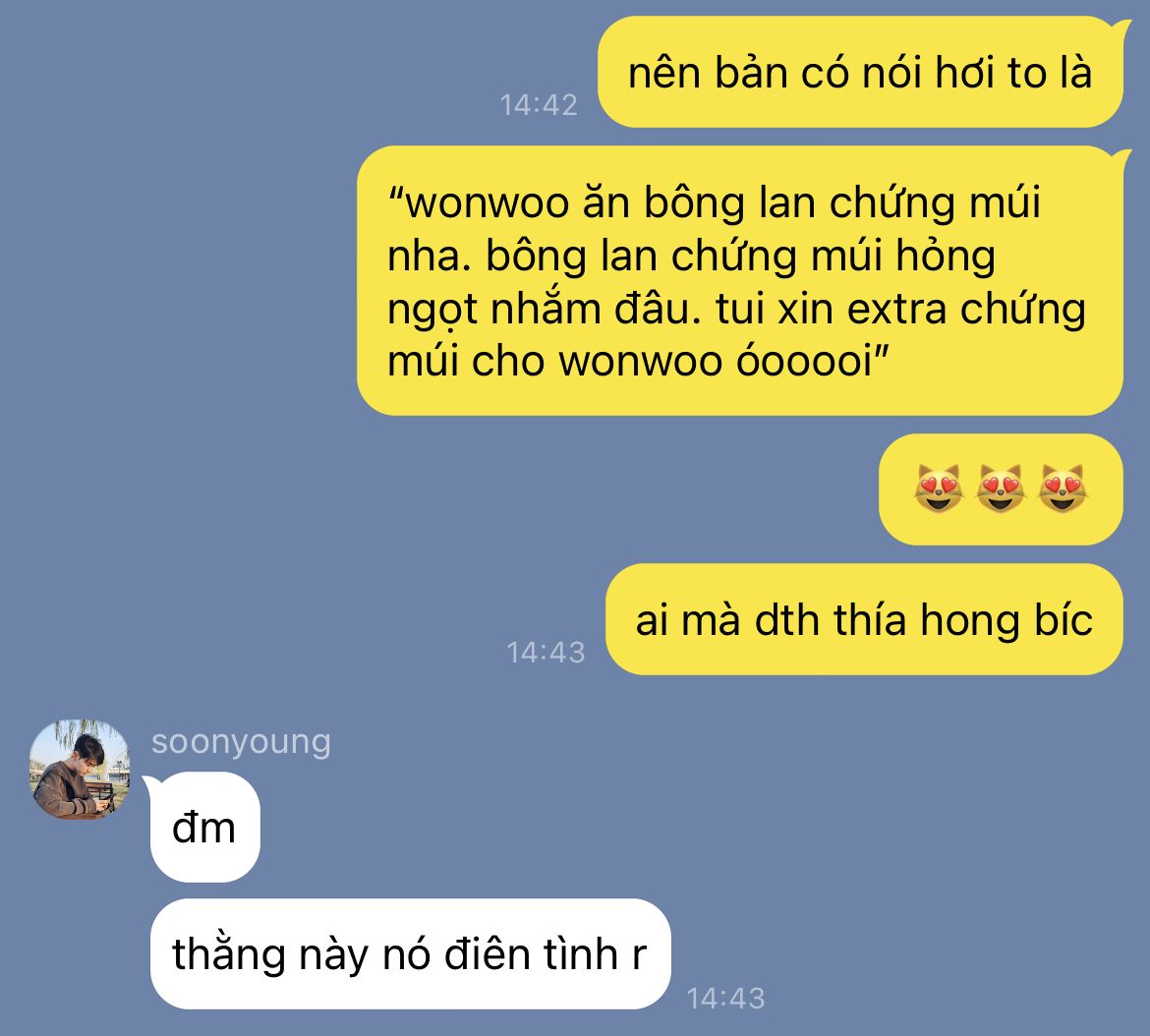Tap the 14:43 timestamp beside yellow bubble

click(x=546, y=653)
